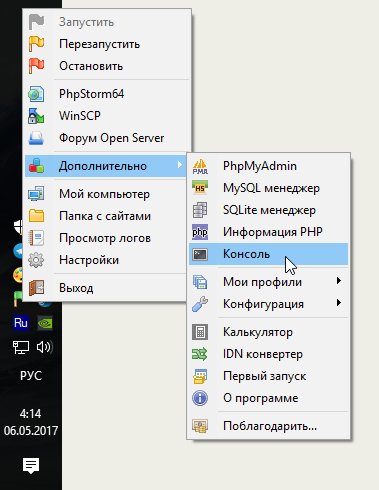Click the SQLite менеджер database icon
Image resolution: width=379 pixels, height=490 pixels.
point(200,210)
